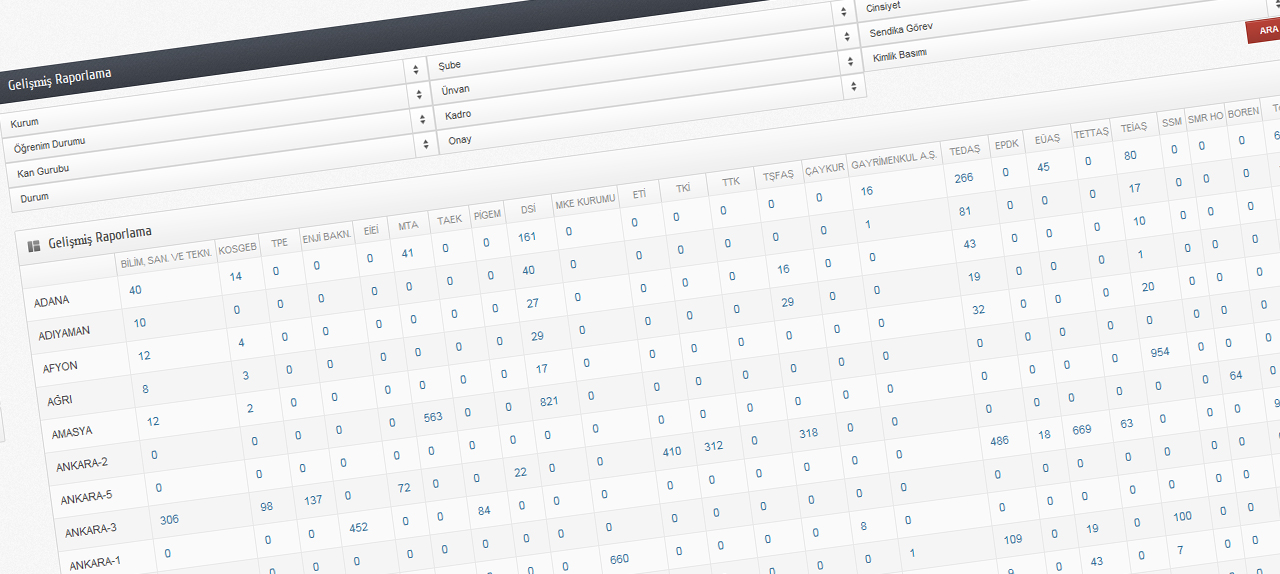1280x574 pixels.
Task: Click the cell value 669
Action: 1082,429
